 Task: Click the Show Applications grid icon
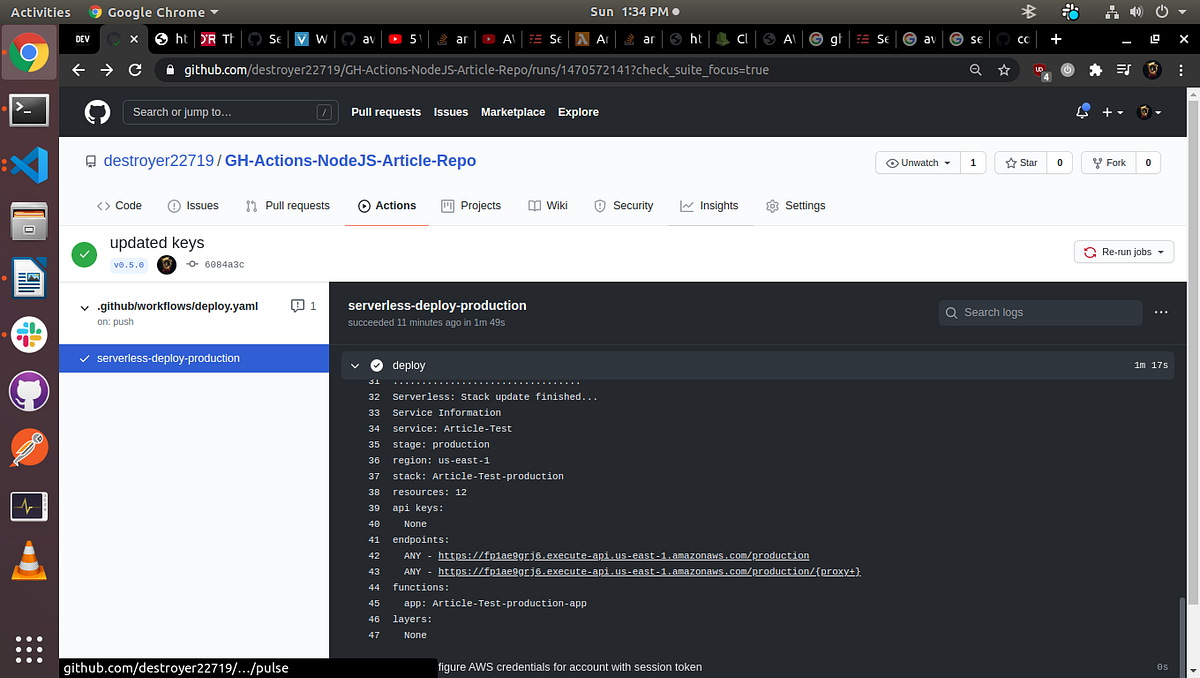(x=28, y=649)
